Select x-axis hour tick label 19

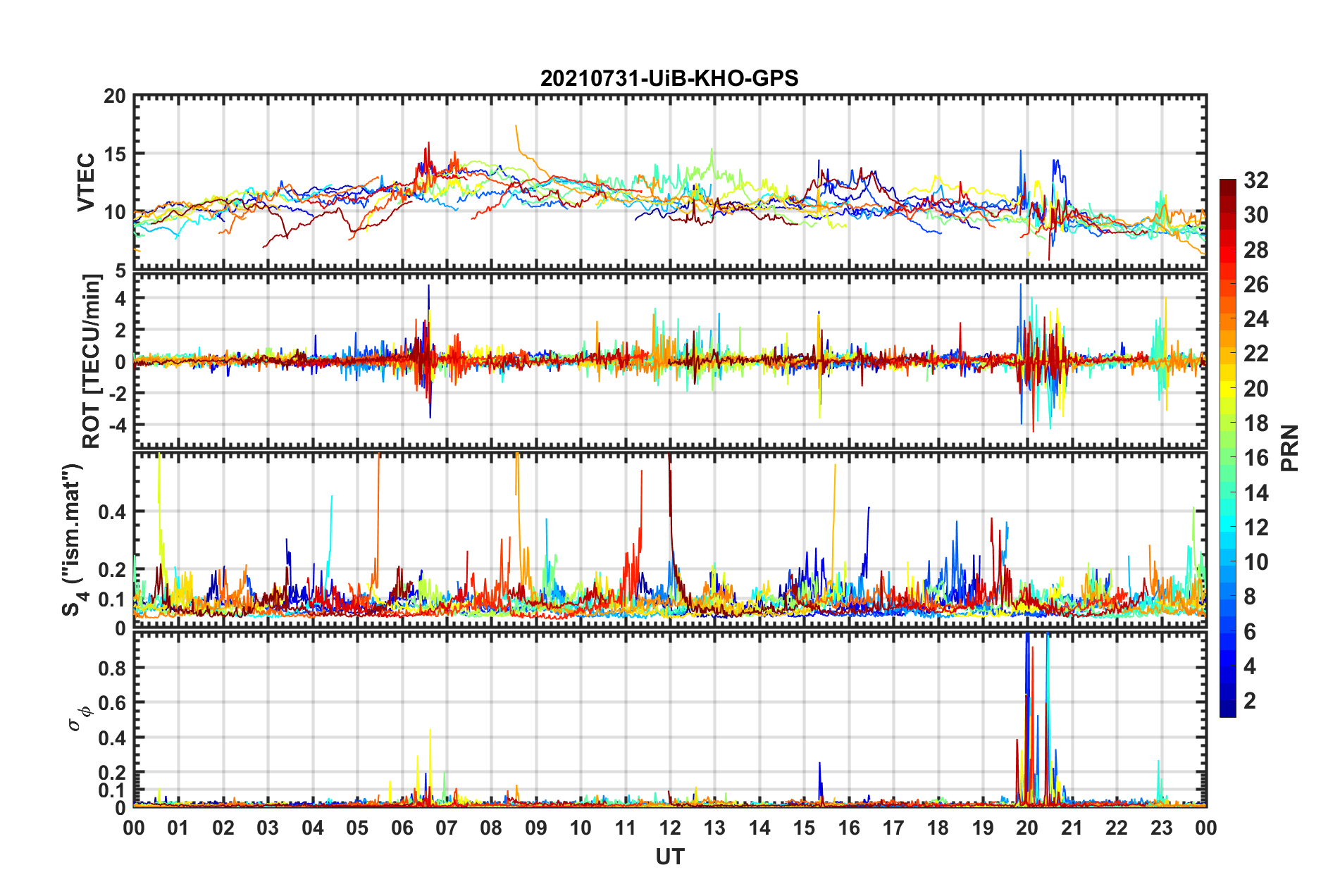[x=983, y=828]
